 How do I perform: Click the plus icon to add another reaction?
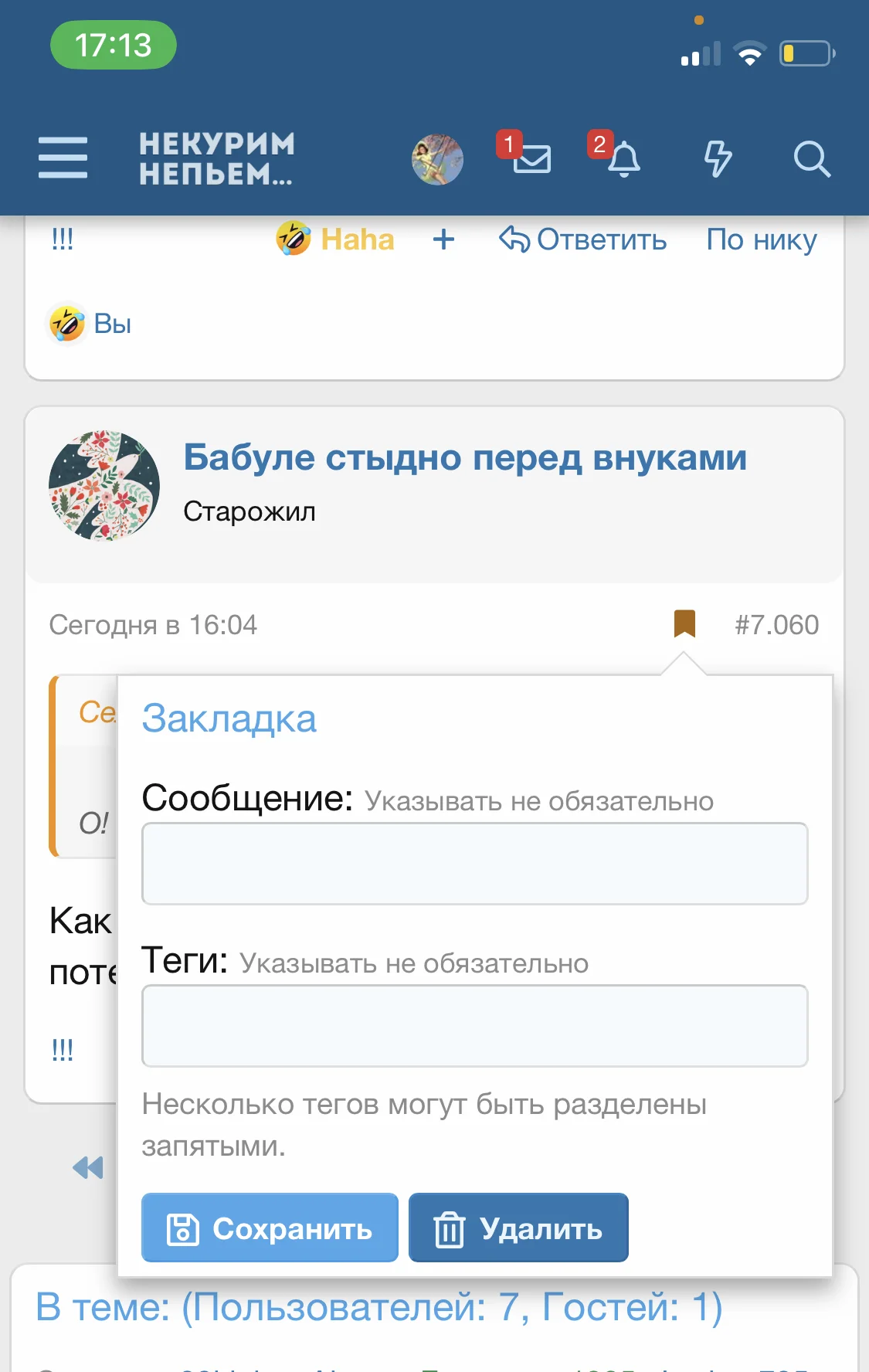click(444, 240)
